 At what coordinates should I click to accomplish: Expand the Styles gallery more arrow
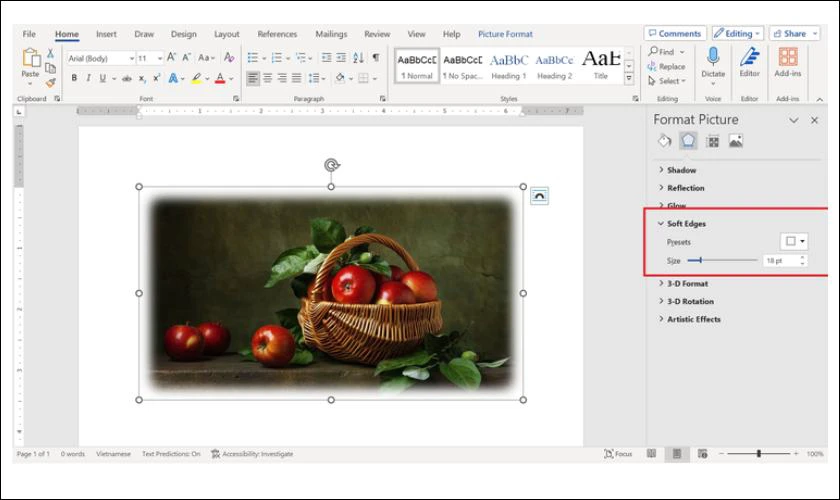point(629,78)
